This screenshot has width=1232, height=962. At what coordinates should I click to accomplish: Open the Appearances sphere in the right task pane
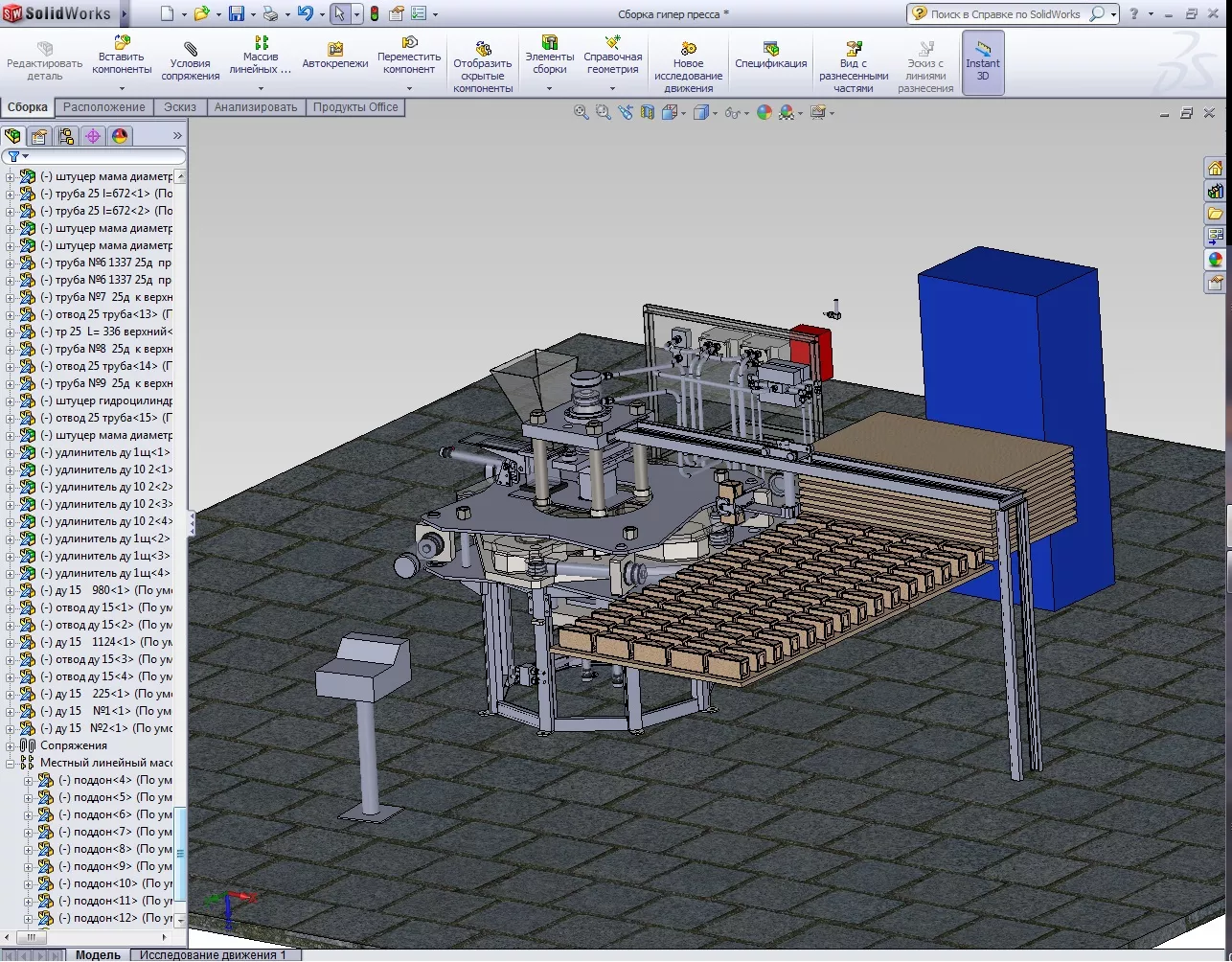1215,260
